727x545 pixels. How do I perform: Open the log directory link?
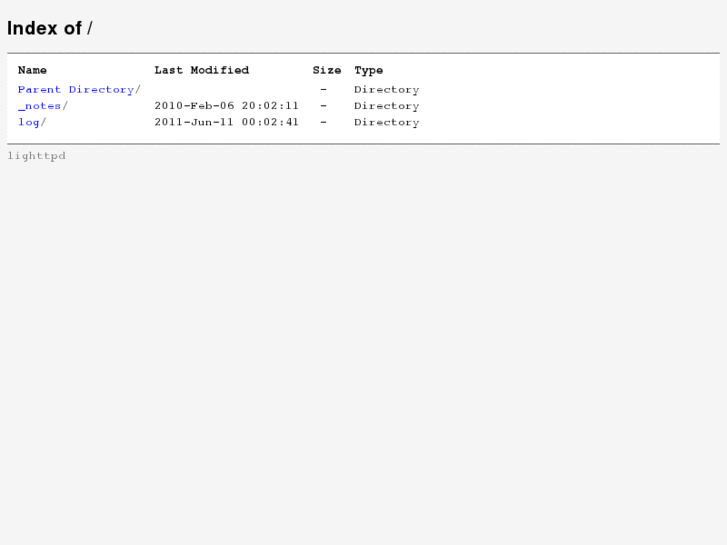pos(29,122)
